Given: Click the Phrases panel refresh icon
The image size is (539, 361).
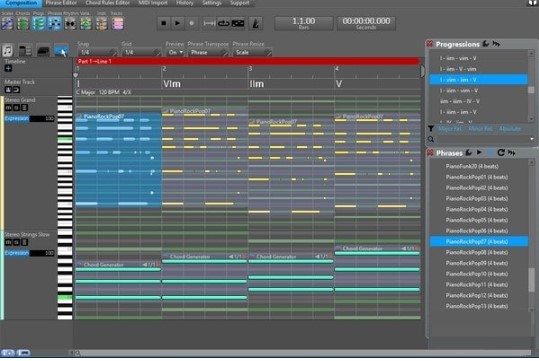Looking at the screenshot, I should click(x=501, y=153).
